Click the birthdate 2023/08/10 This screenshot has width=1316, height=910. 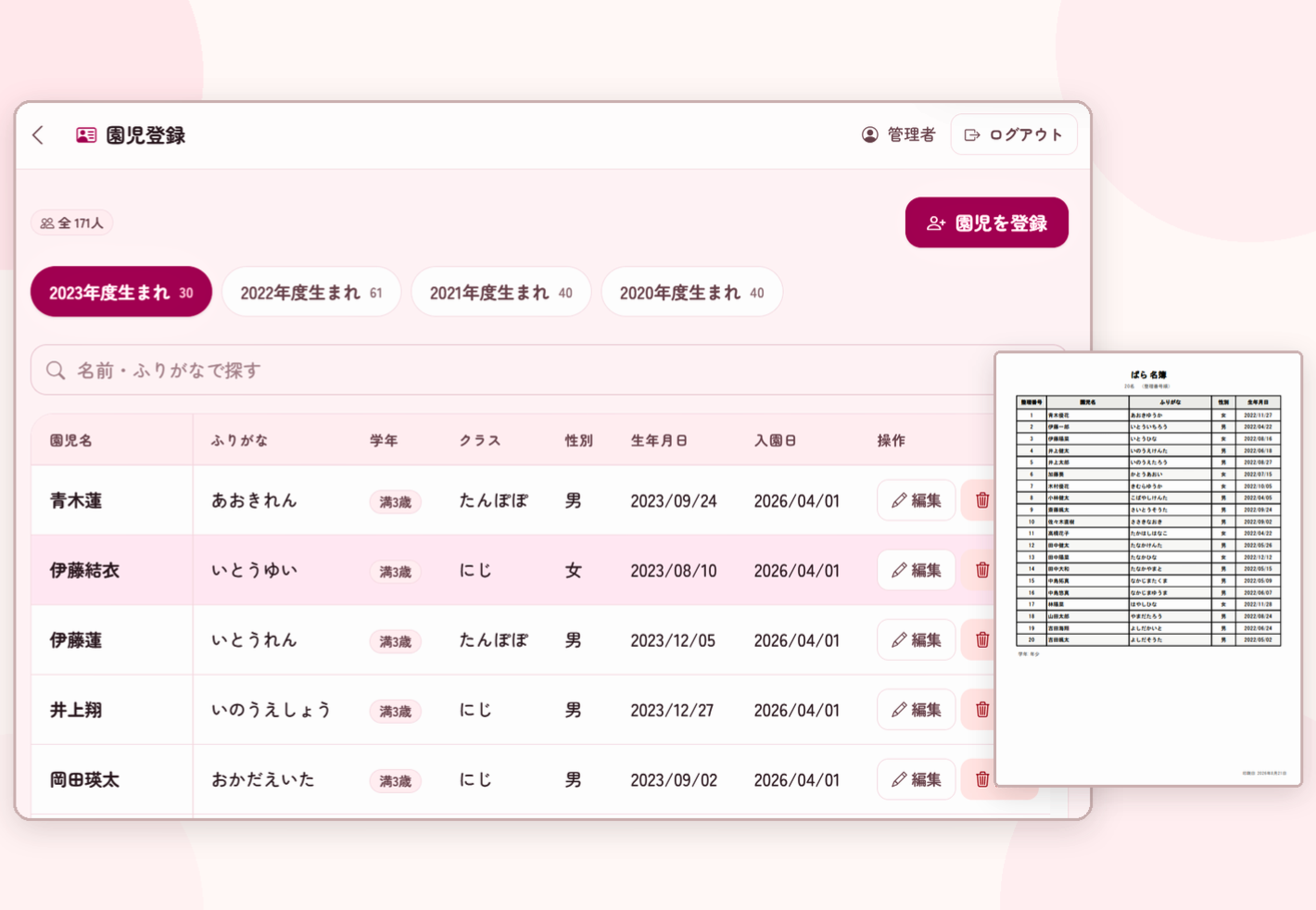[674, 571]
